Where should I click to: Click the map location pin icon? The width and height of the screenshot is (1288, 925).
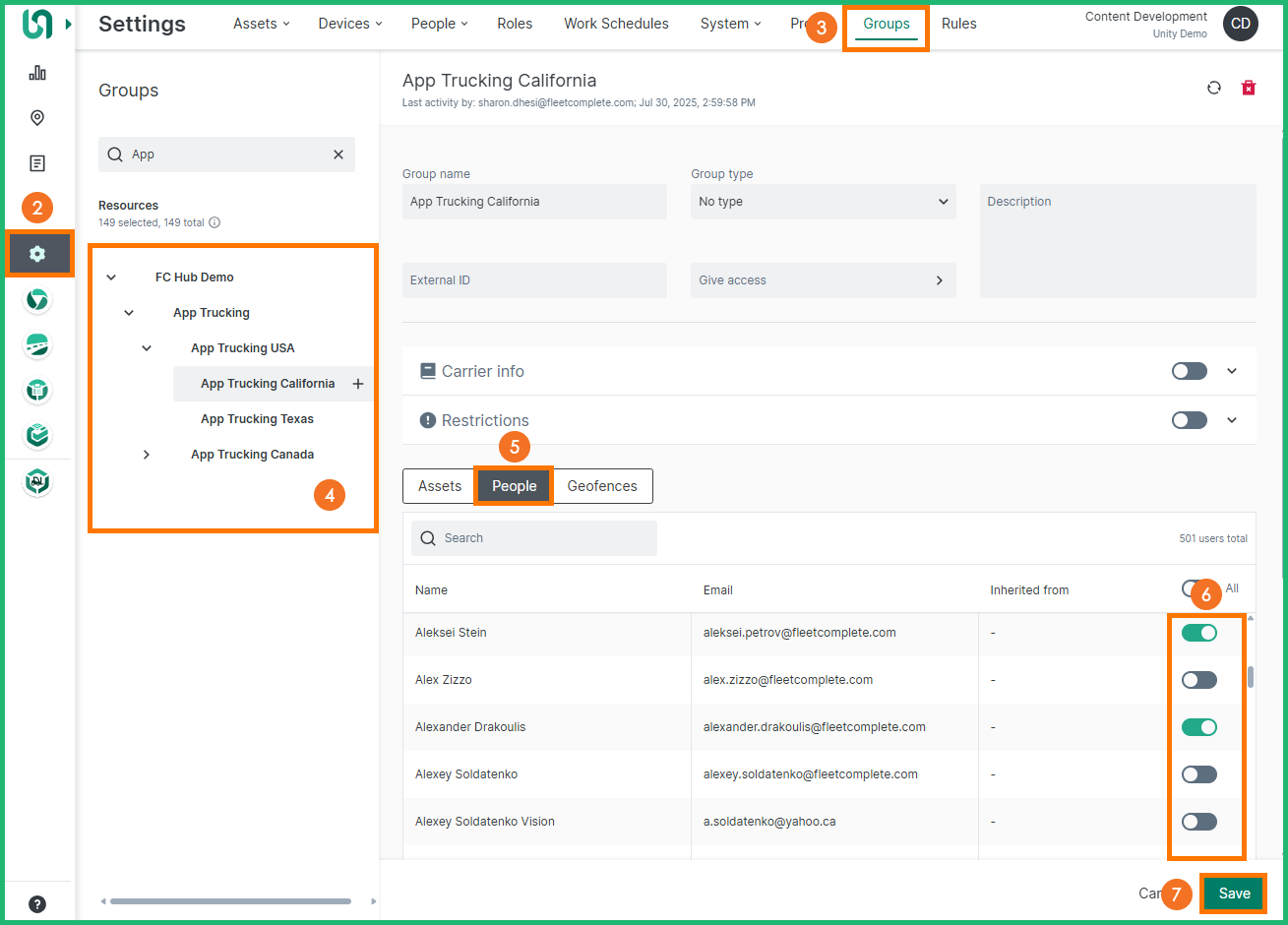(37, 118)
